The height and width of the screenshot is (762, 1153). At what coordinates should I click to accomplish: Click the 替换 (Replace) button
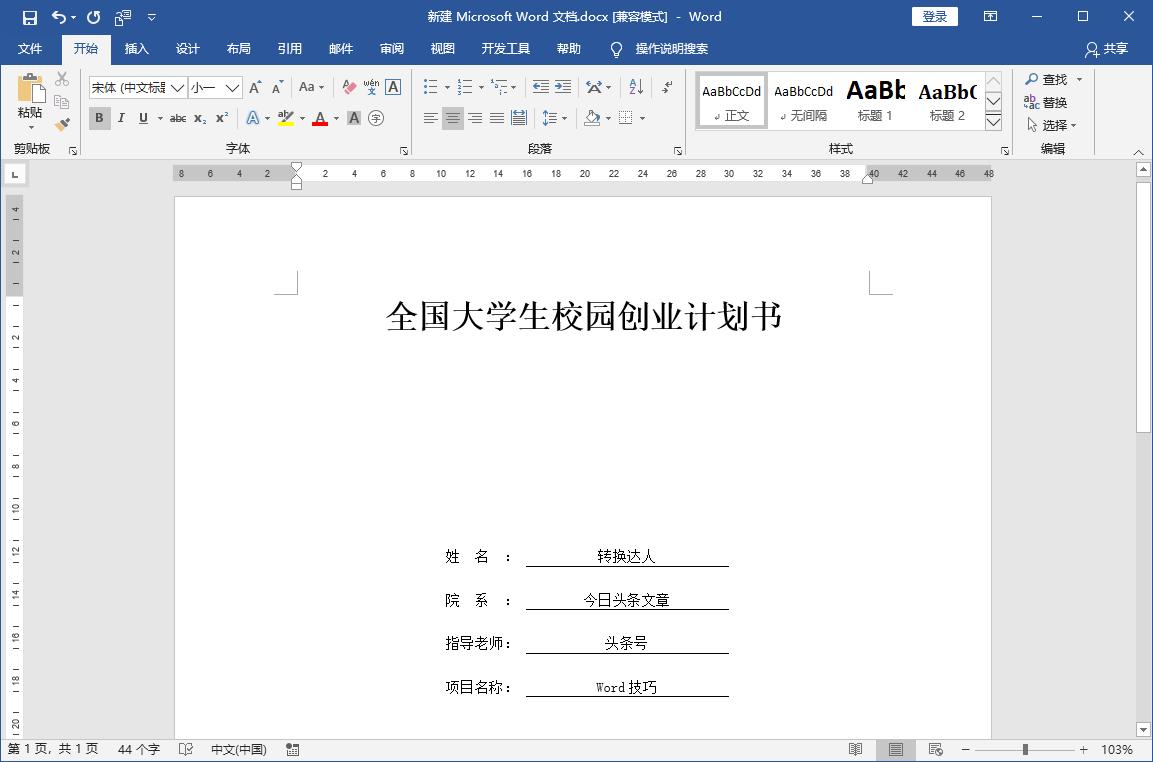tap(1046, 102)
